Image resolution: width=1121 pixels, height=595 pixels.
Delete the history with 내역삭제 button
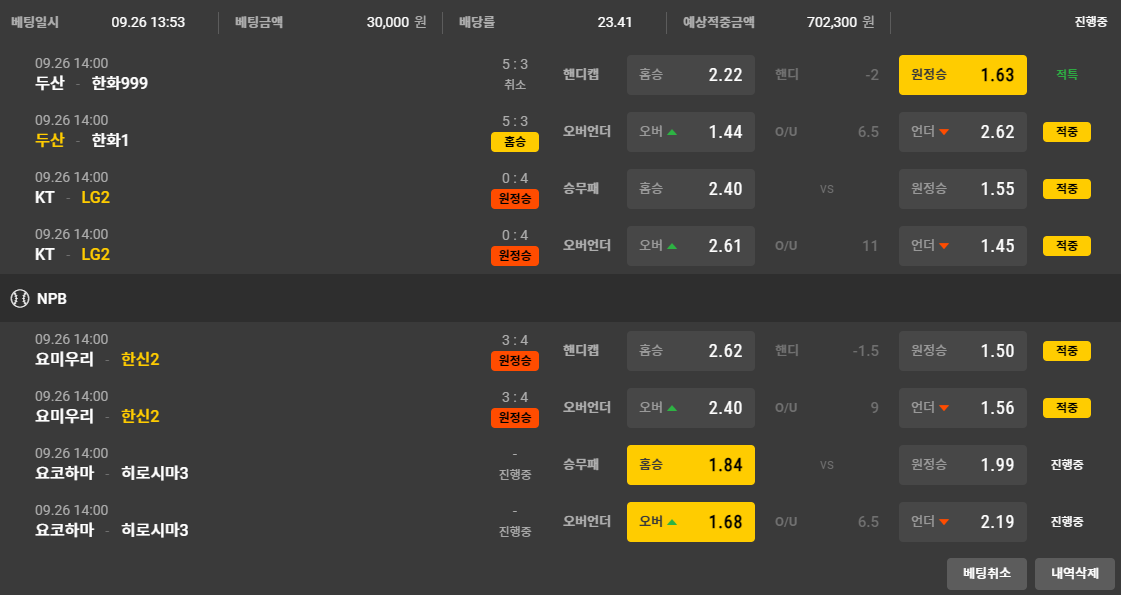(x=1074, y=574)
